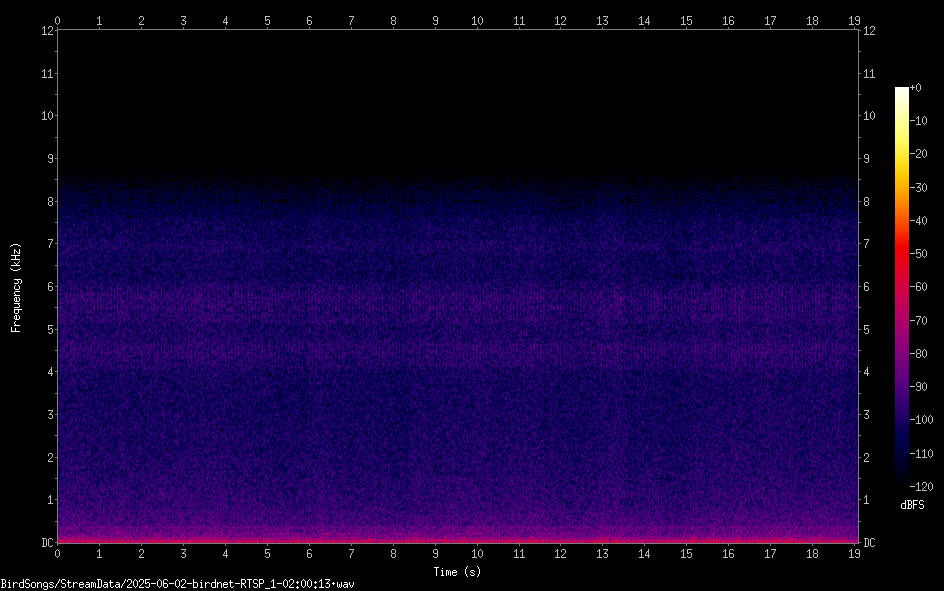Click the "-70" color scale label
Image resolution: width=944 pixels, height=591 pixels.
point(919,321)
